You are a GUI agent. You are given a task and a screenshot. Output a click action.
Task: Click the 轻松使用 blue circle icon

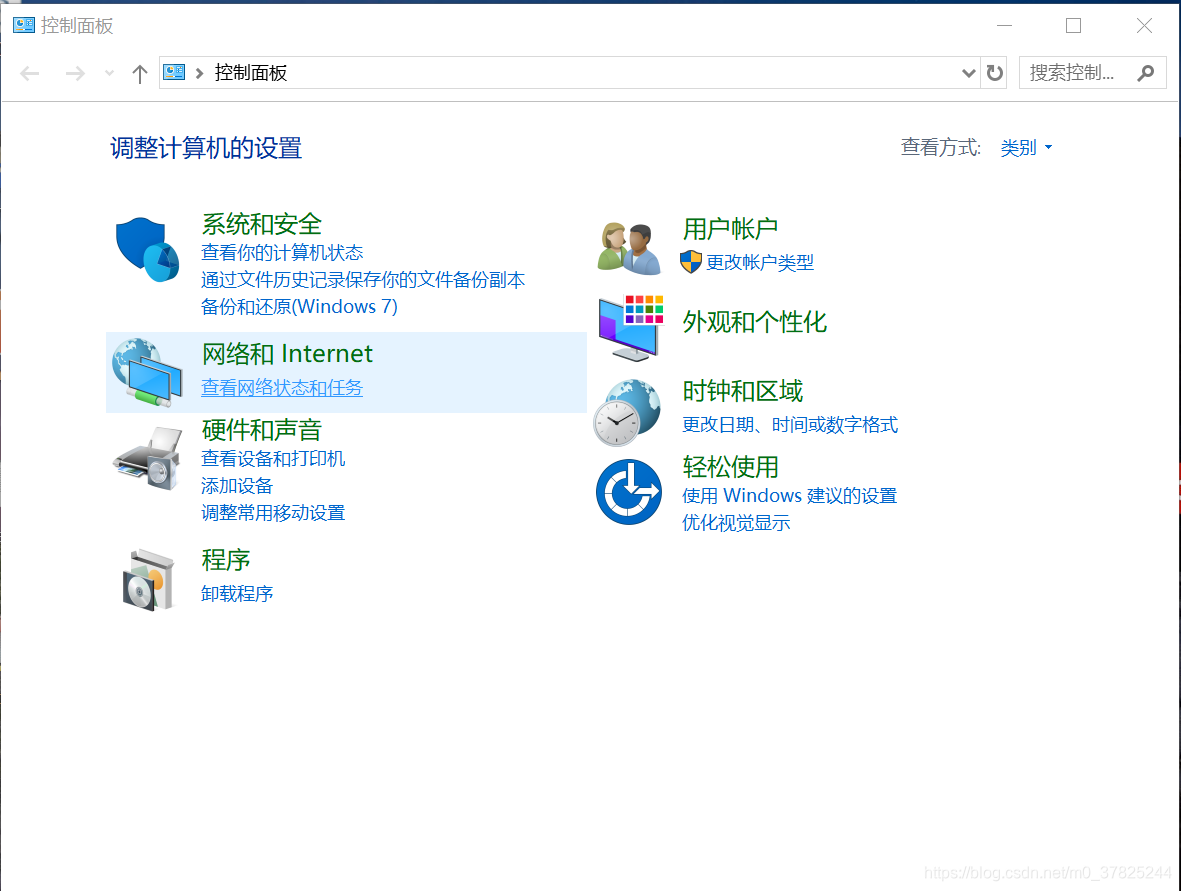629,492
